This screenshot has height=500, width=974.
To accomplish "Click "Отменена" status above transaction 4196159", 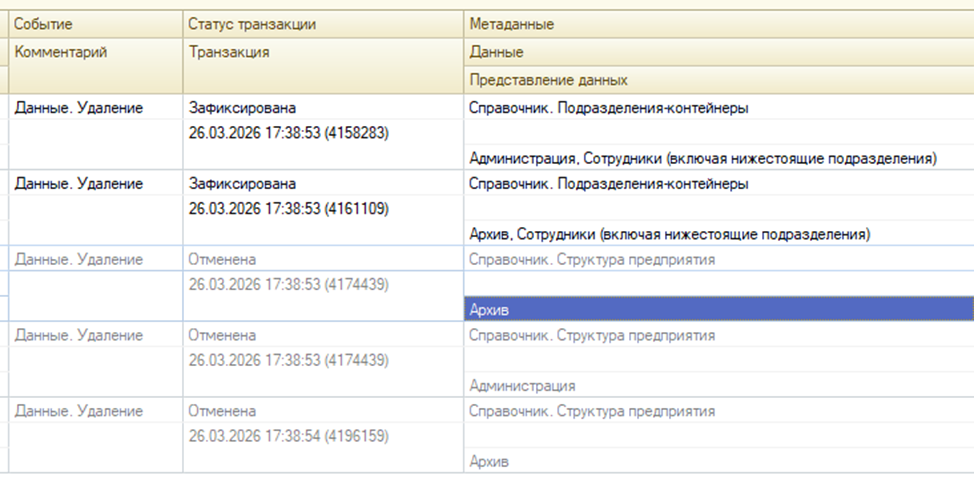I will click(222, 411).
